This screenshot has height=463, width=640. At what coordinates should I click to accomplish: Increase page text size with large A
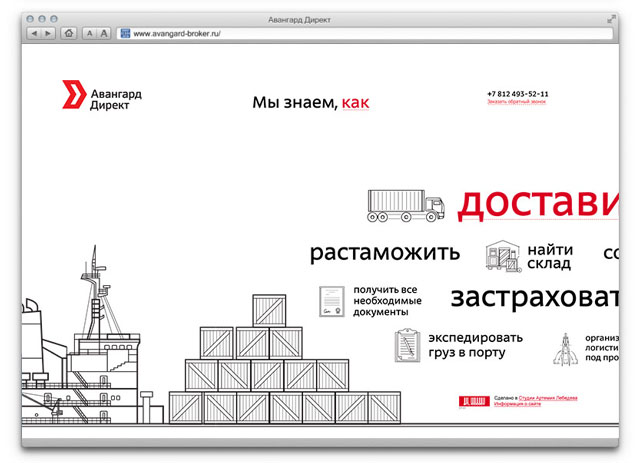[x=103, y=33]
